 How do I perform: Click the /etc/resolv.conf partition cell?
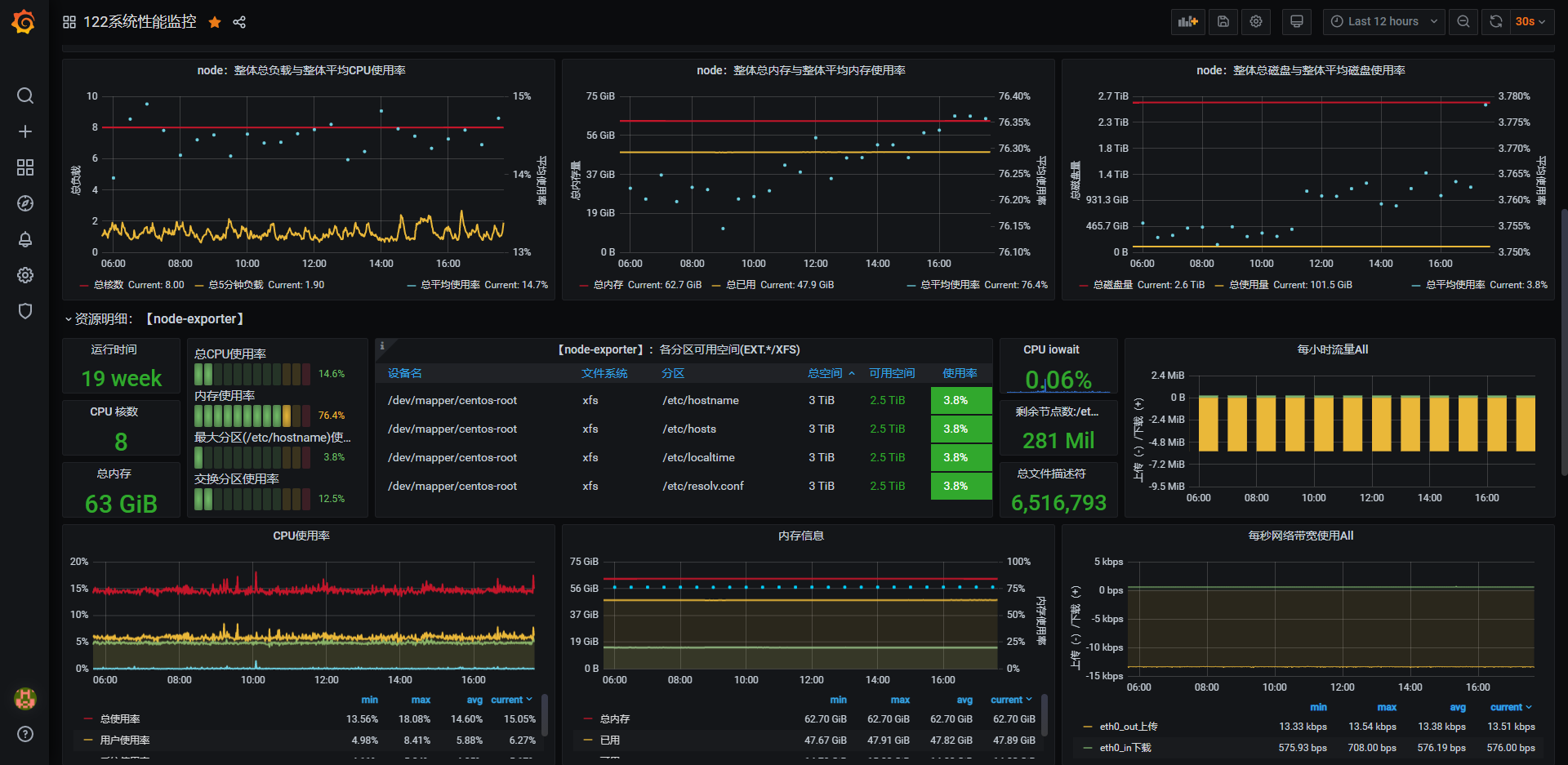tap(703, 486)
